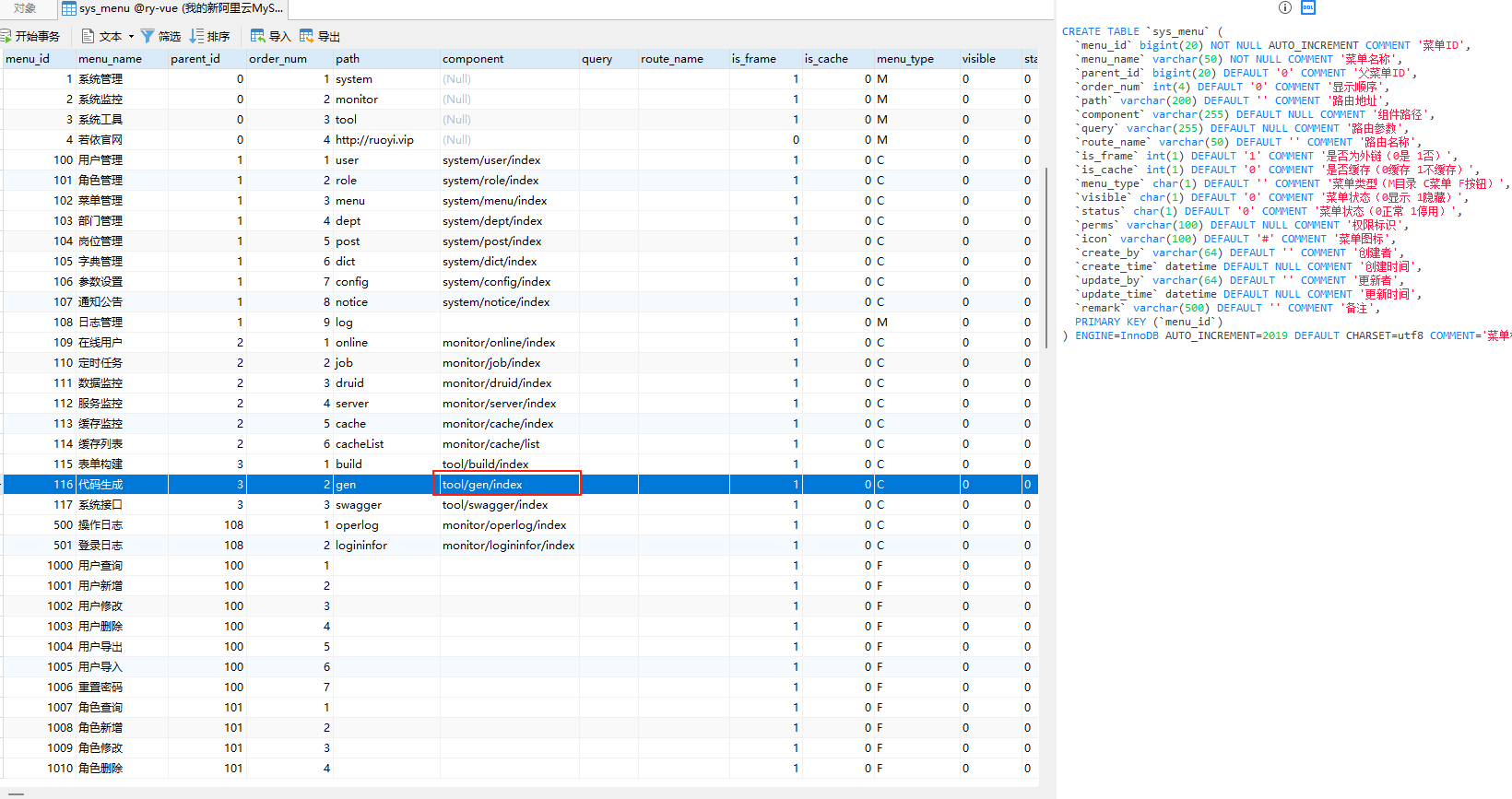The width and height of the screenshot is (1512, 799).
Task: Click the route_name column header
Action: tap(683, 58)
